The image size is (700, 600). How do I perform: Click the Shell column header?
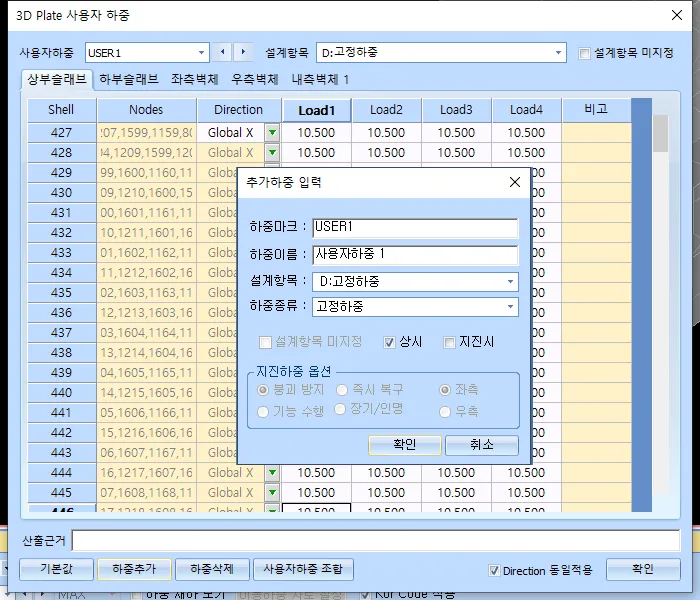pyautogui.click(x=61, y=110)
